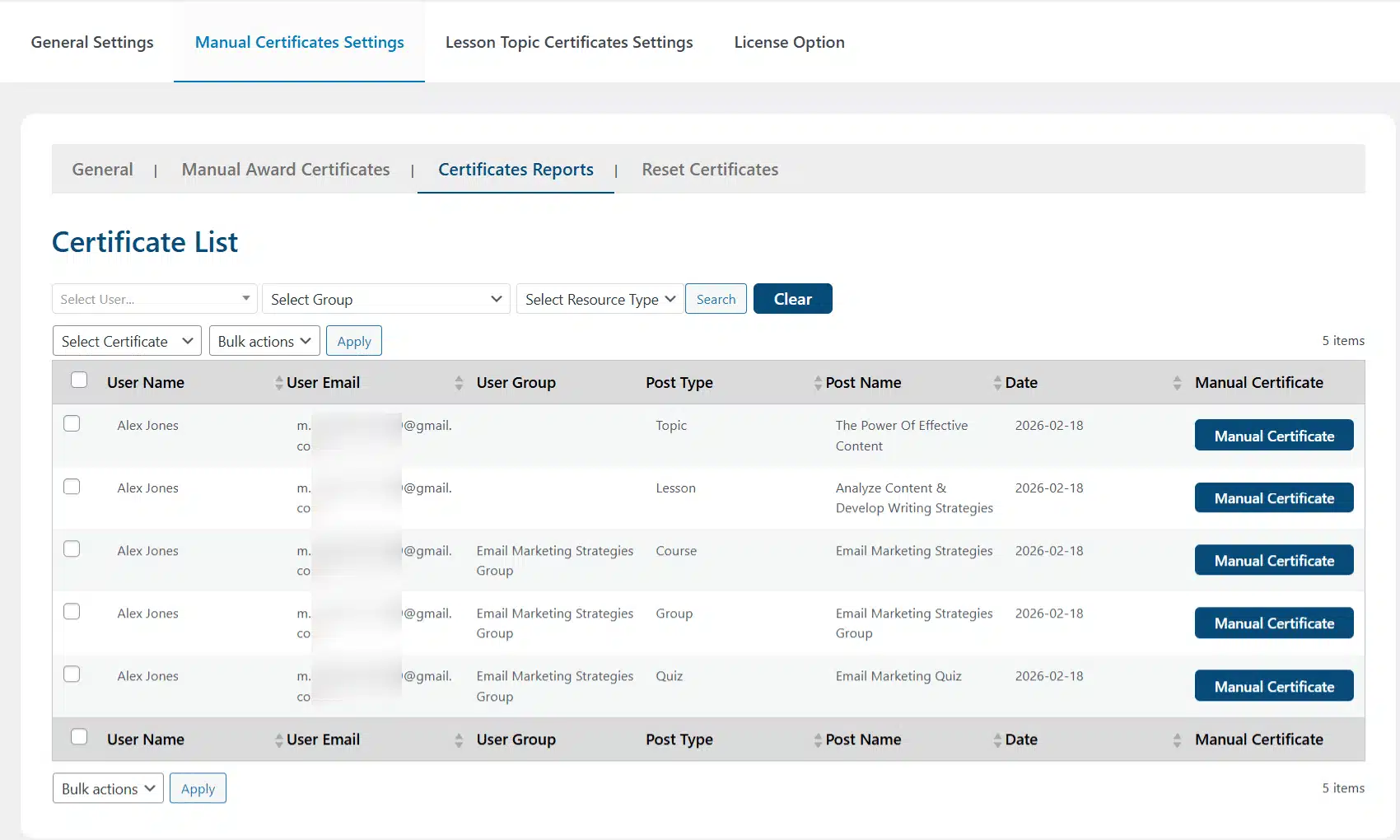Click the Clear filters button
The image size is (1400, 840).
tap(792, 299)
